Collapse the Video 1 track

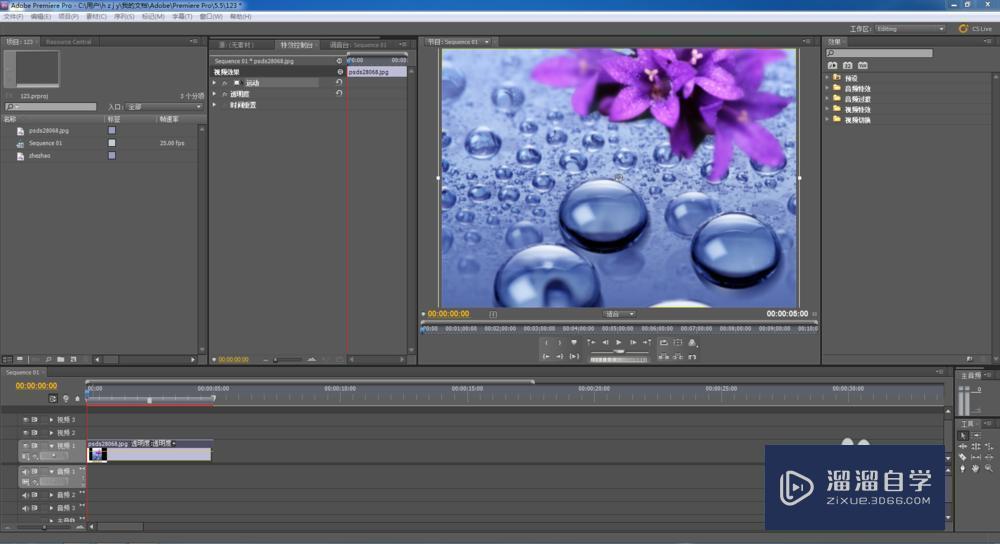pyautogui.click(x=51, y=446)
